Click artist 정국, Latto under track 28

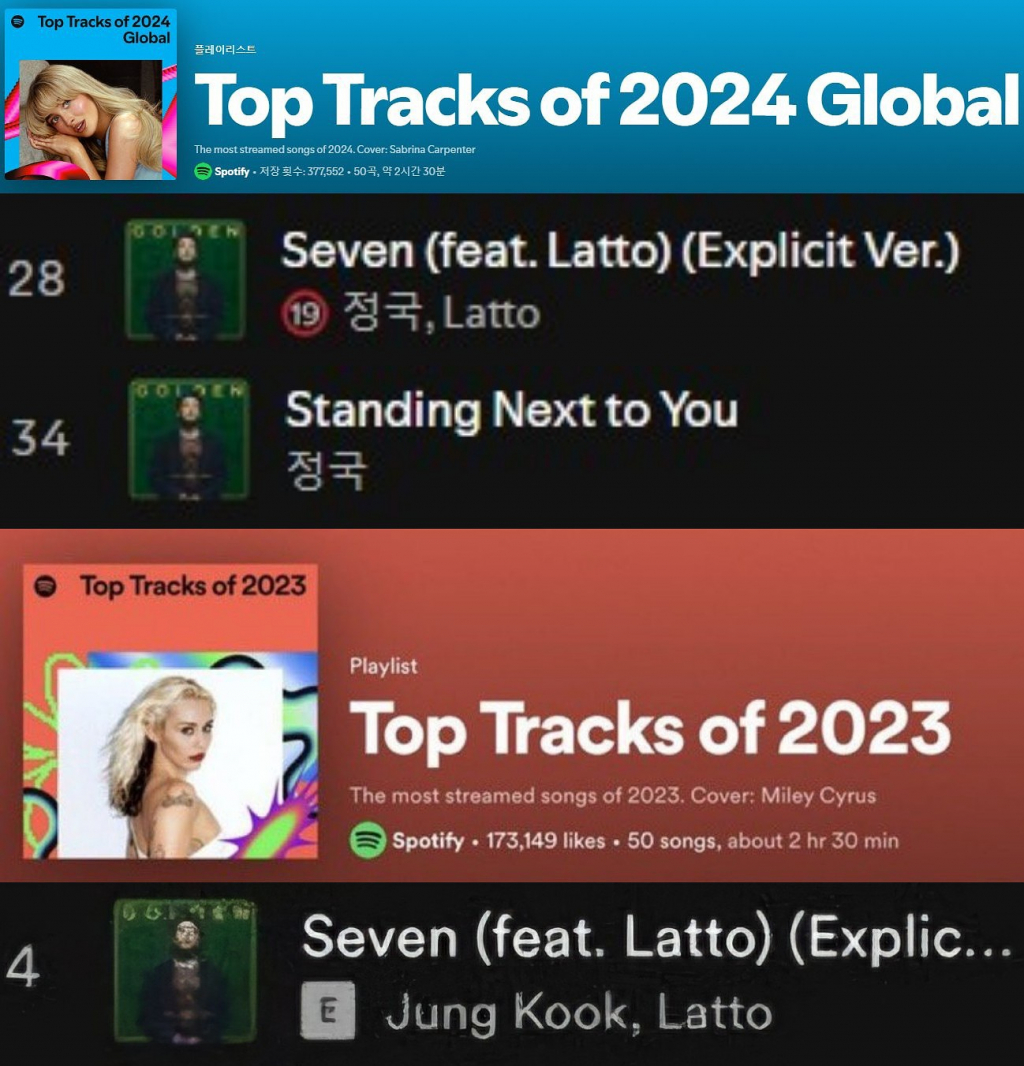pyautogui.click(x=440, y=315)
